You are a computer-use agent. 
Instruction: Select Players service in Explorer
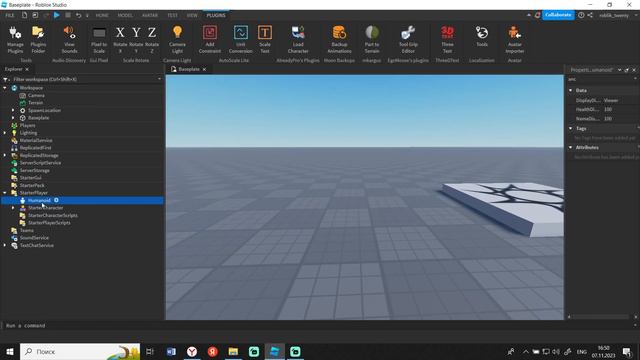[27, 125]
